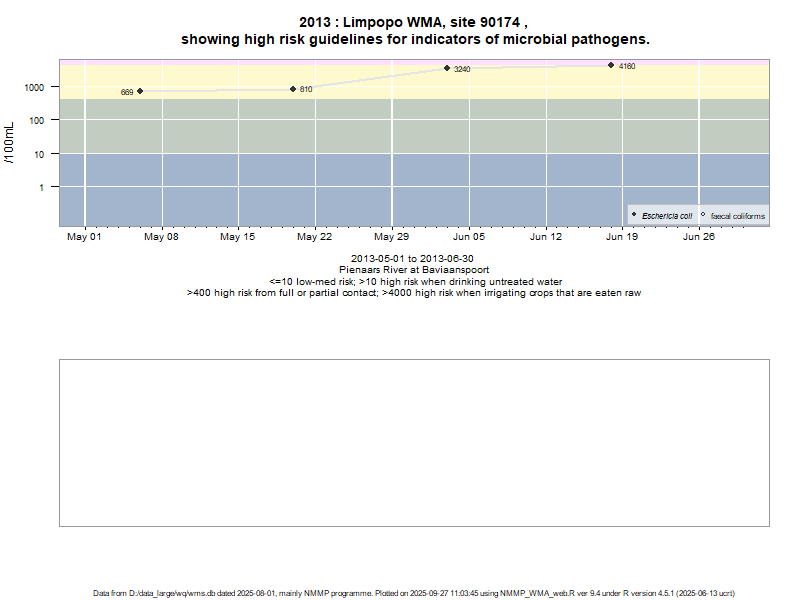Click the 10 y-axis tick label
This screenshot has height=600, width=800.
coord(40,154)
